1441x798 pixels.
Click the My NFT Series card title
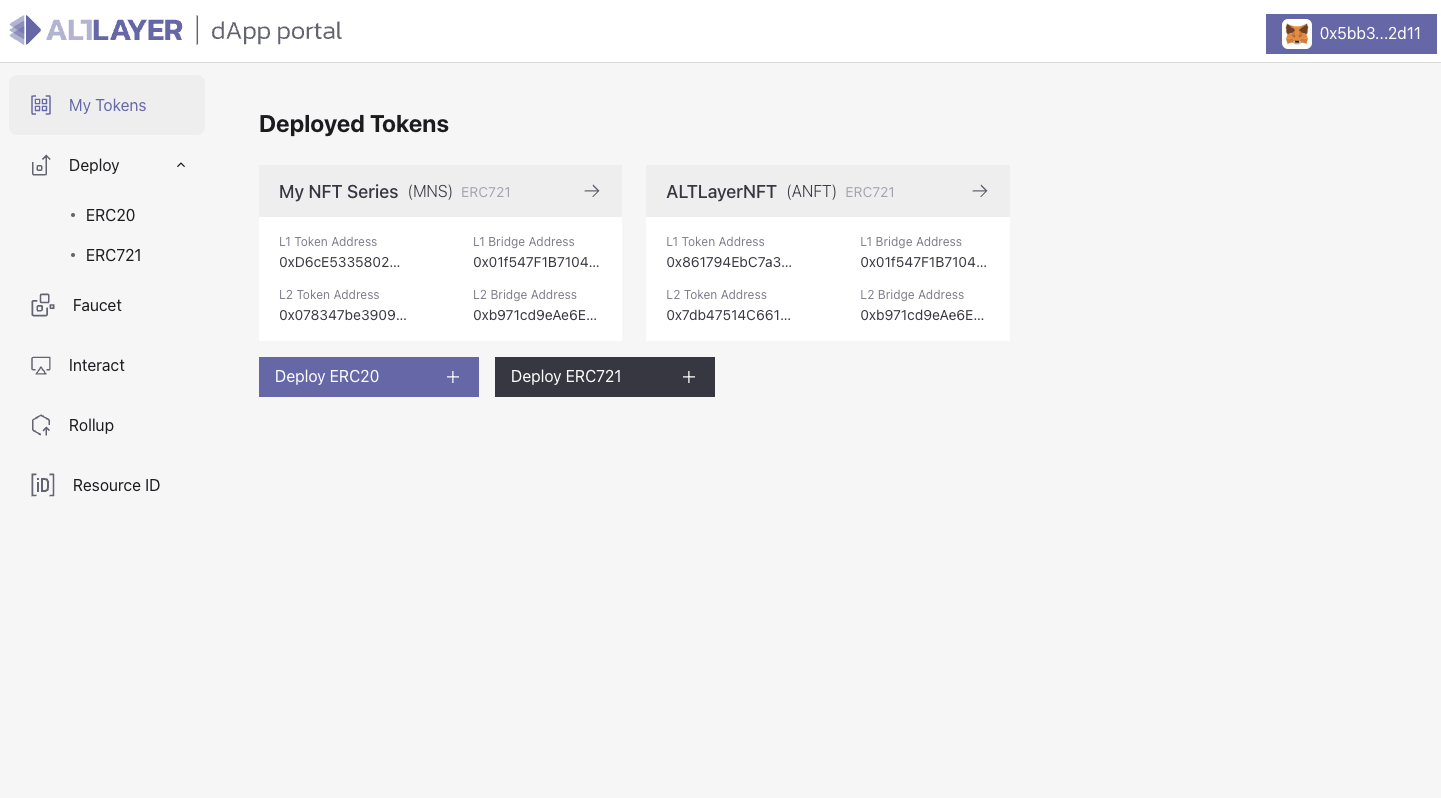pos(339,192)
